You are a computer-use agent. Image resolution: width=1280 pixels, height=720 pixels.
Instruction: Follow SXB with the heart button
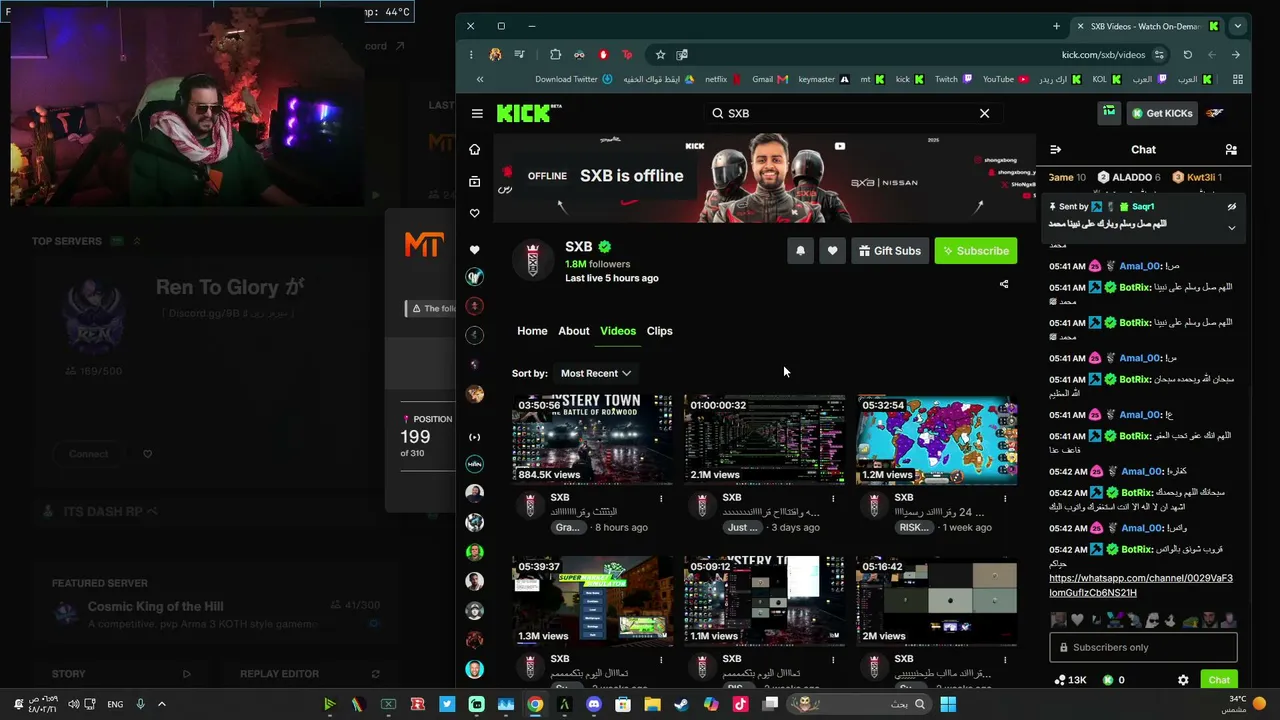832,251
